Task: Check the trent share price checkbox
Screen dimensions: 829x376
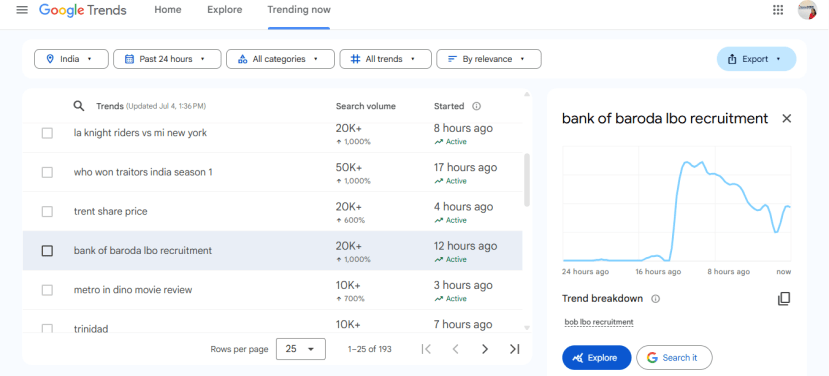Action: tap(47, 212)
